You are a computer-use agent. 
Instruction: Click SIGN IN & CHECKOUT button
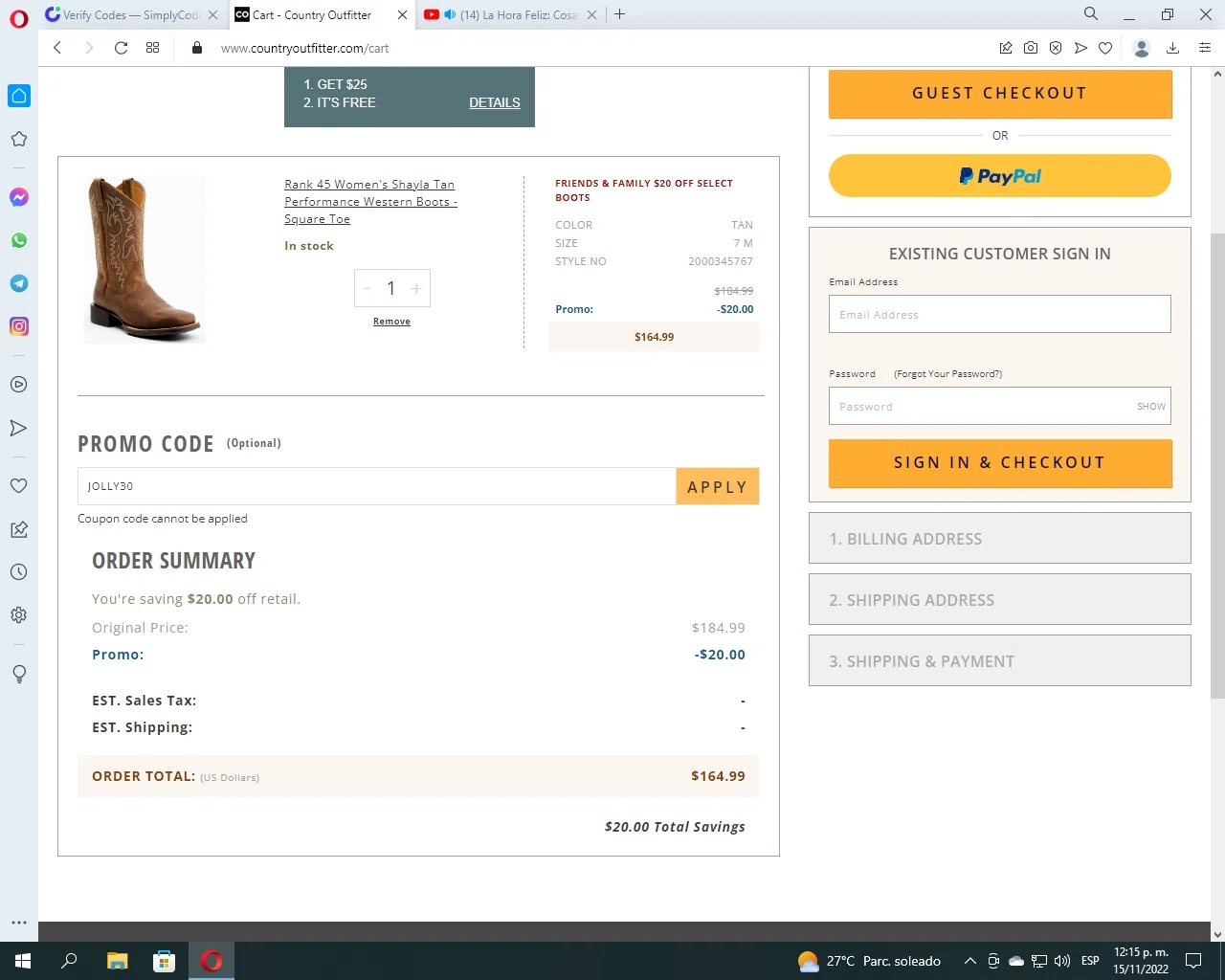click(x=1000, y=463)
